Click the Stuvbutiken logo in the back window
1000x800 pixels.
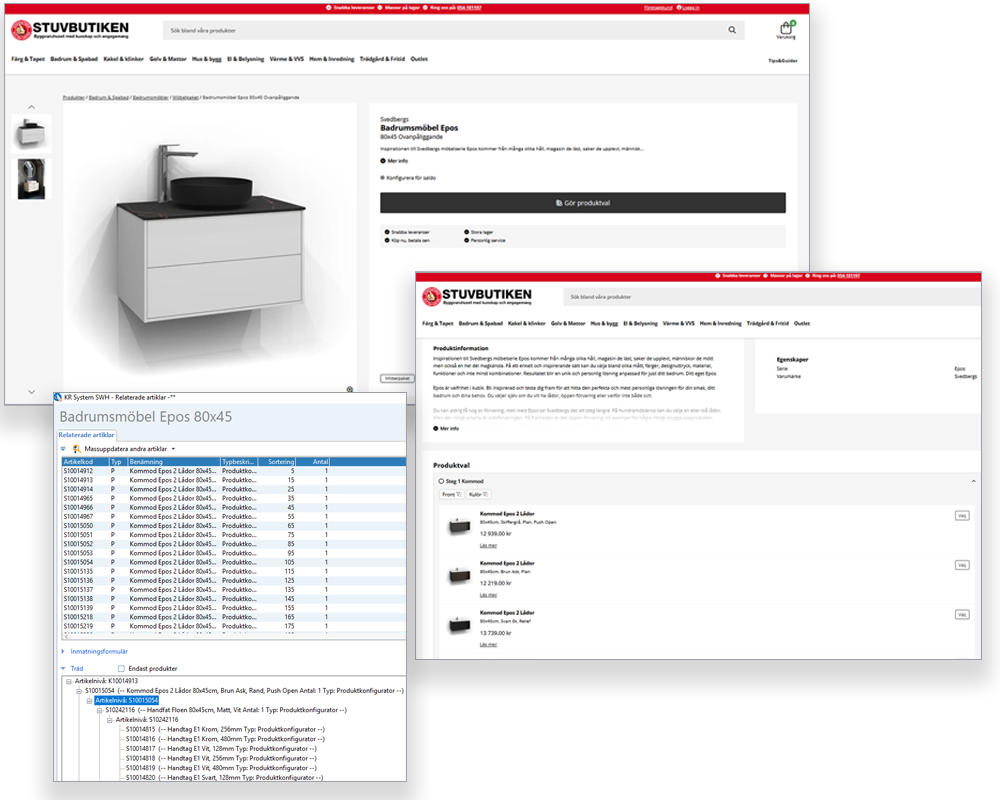pos(70,29)
